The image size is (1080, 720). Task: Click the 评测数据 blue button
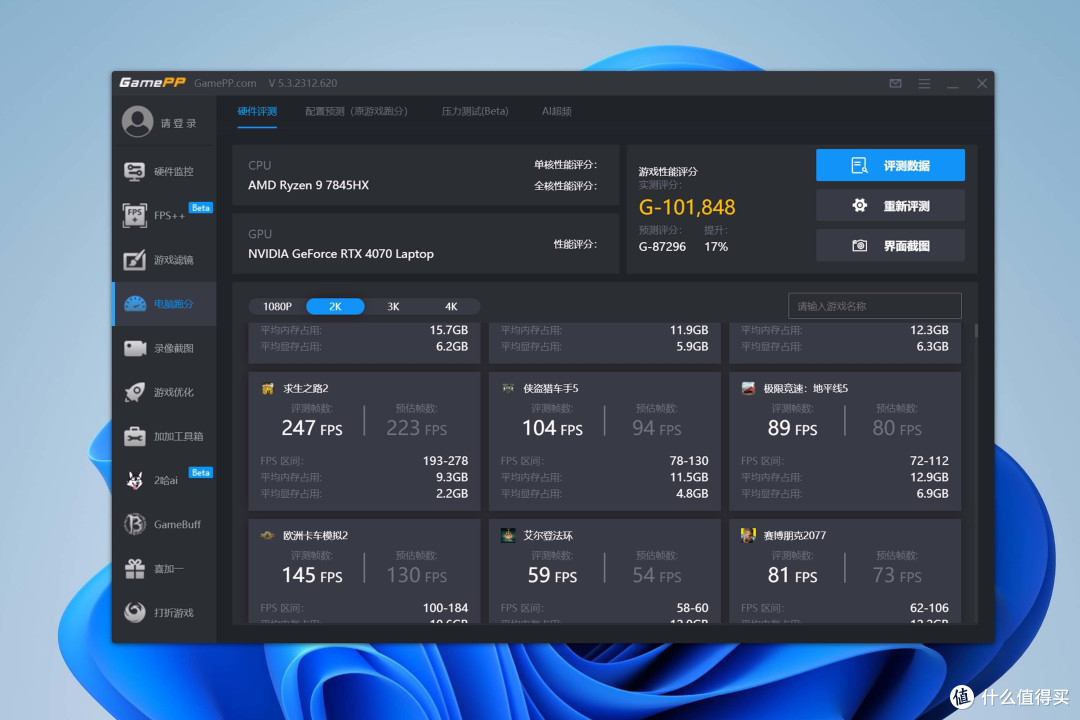pyautogui.click(x=890, y=165)
